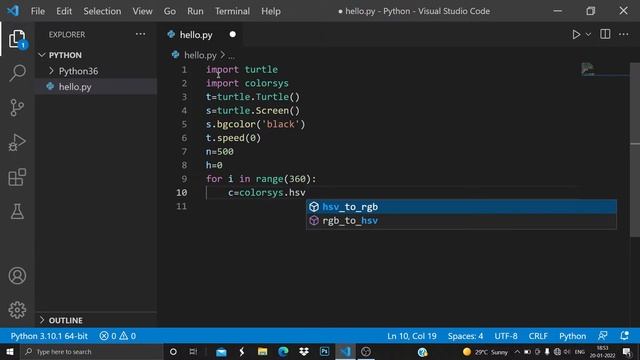Open the Testing flask view
Screen dimensions: 640x360
tap(17, 211)
